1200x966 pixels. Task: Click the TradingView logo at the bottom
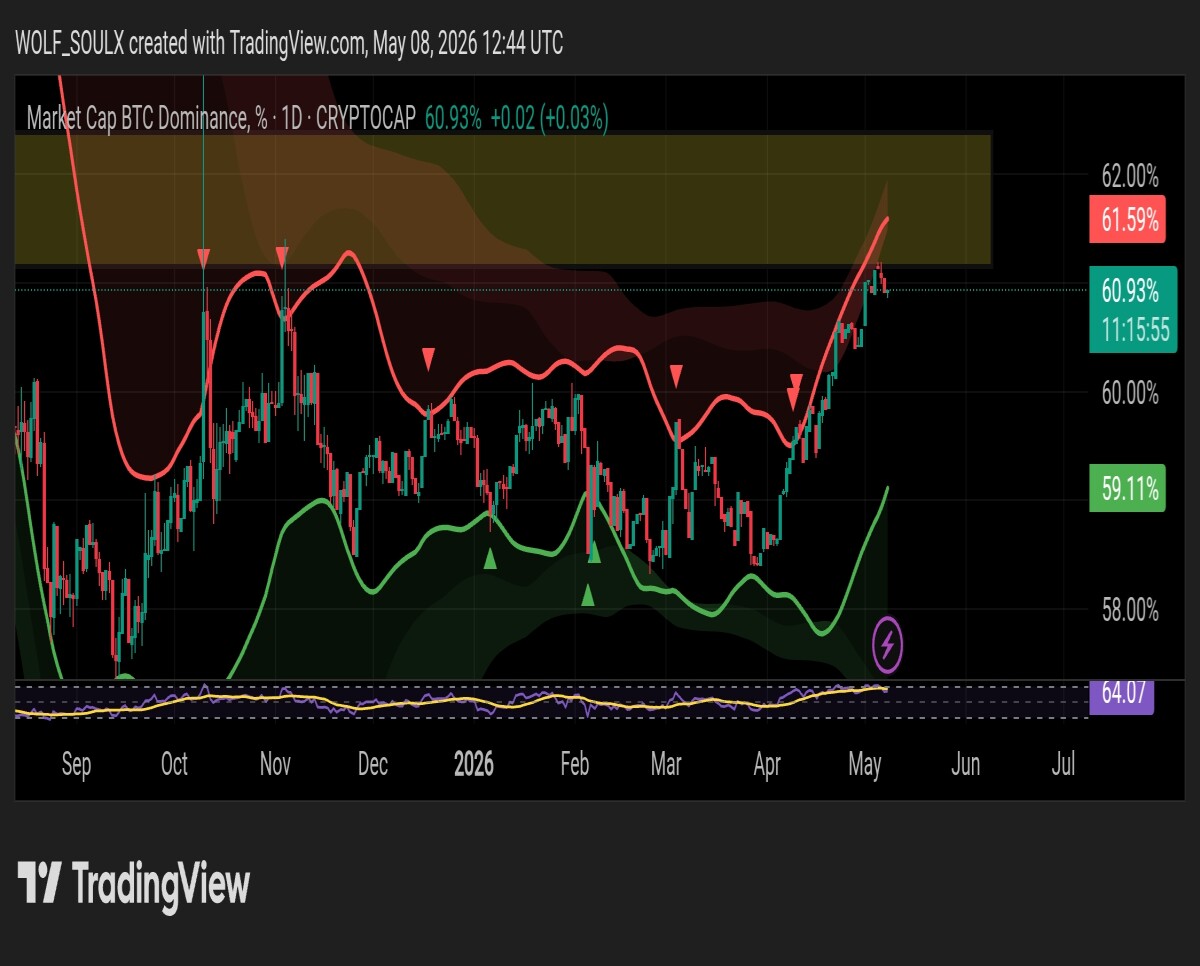134,886
